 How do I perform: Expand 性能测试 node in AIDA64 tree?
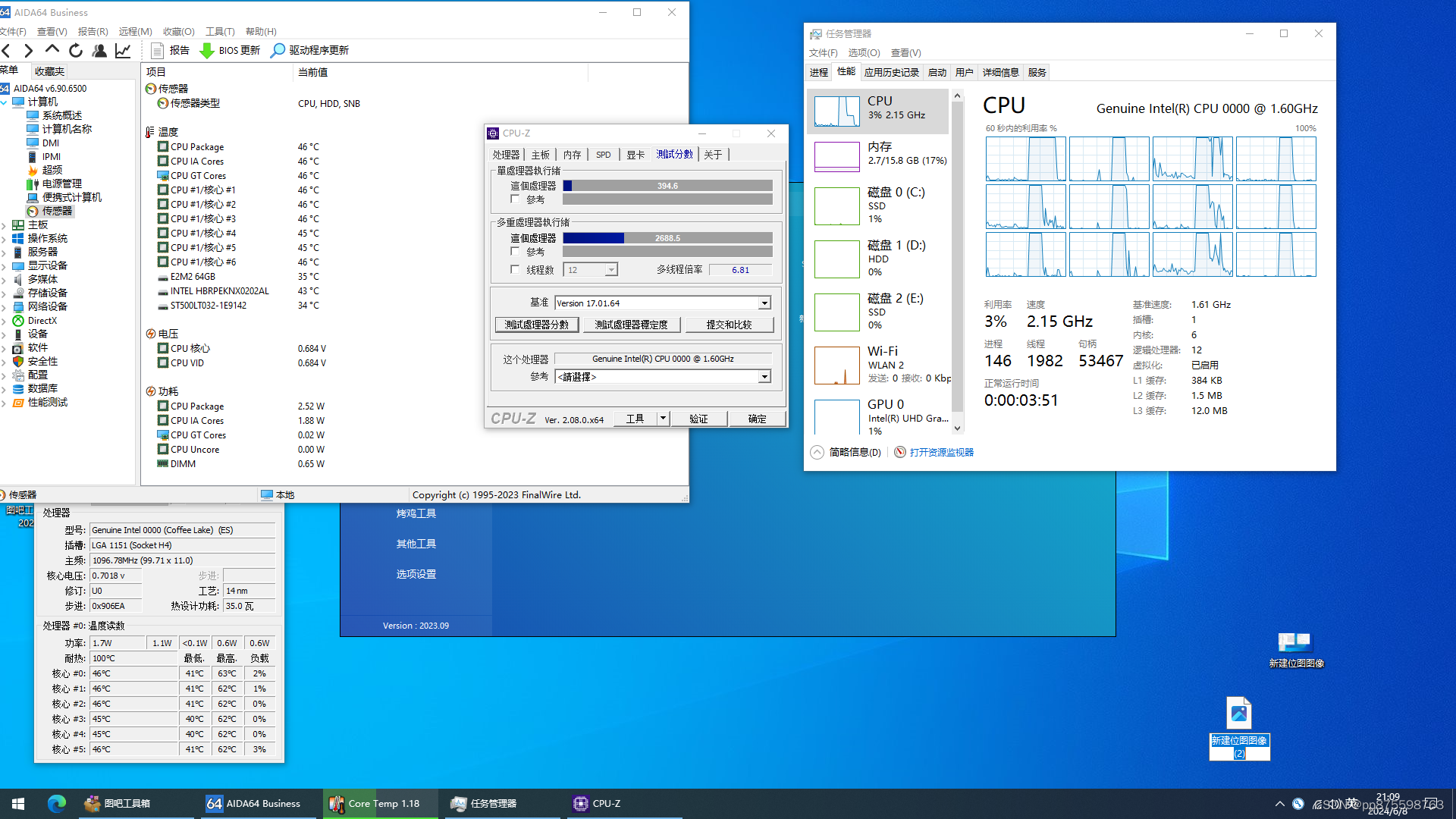[5, 403]
